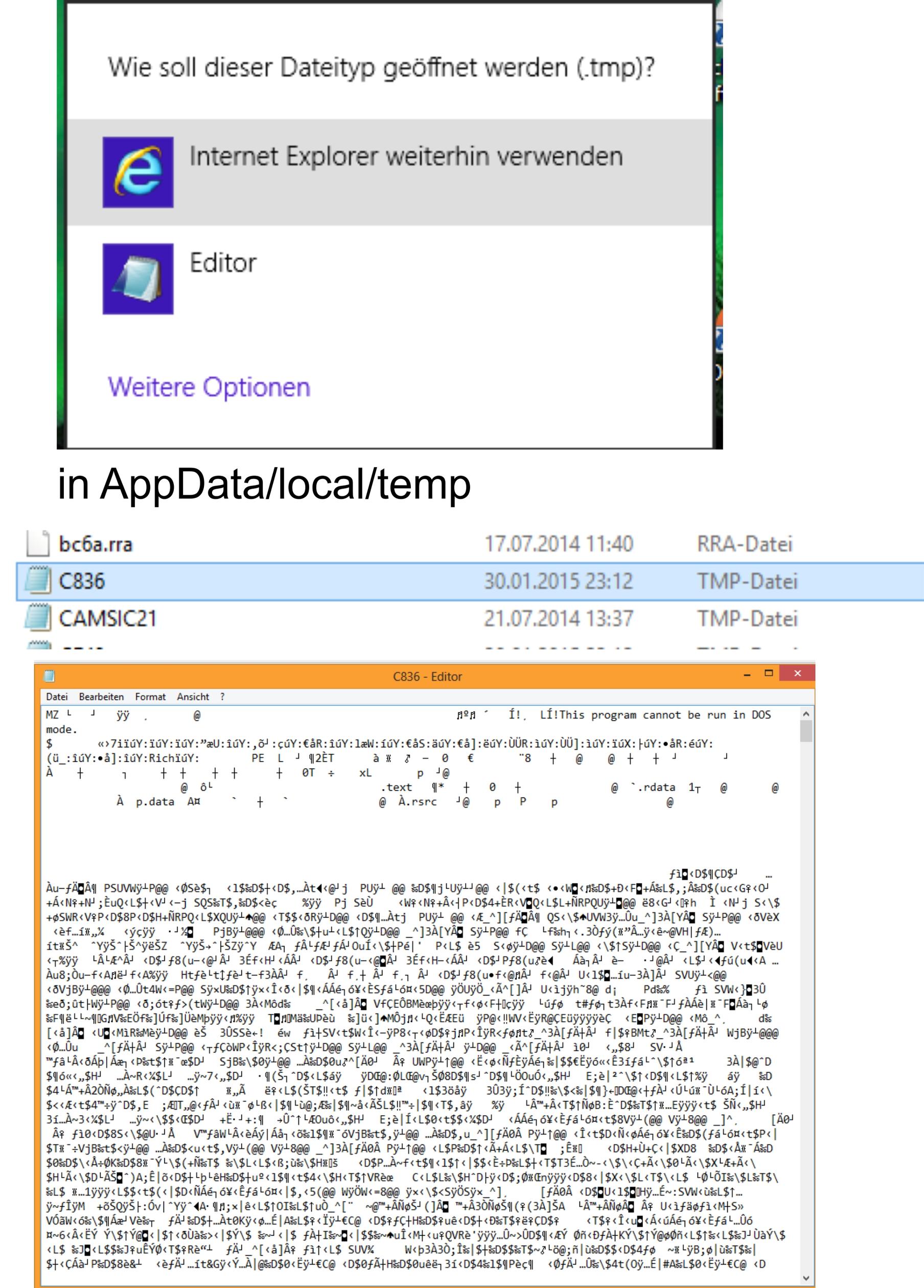Click the '.text' section name in Editor
Viewport: 924px width, 1288px height.
click(x=396, y=787)
